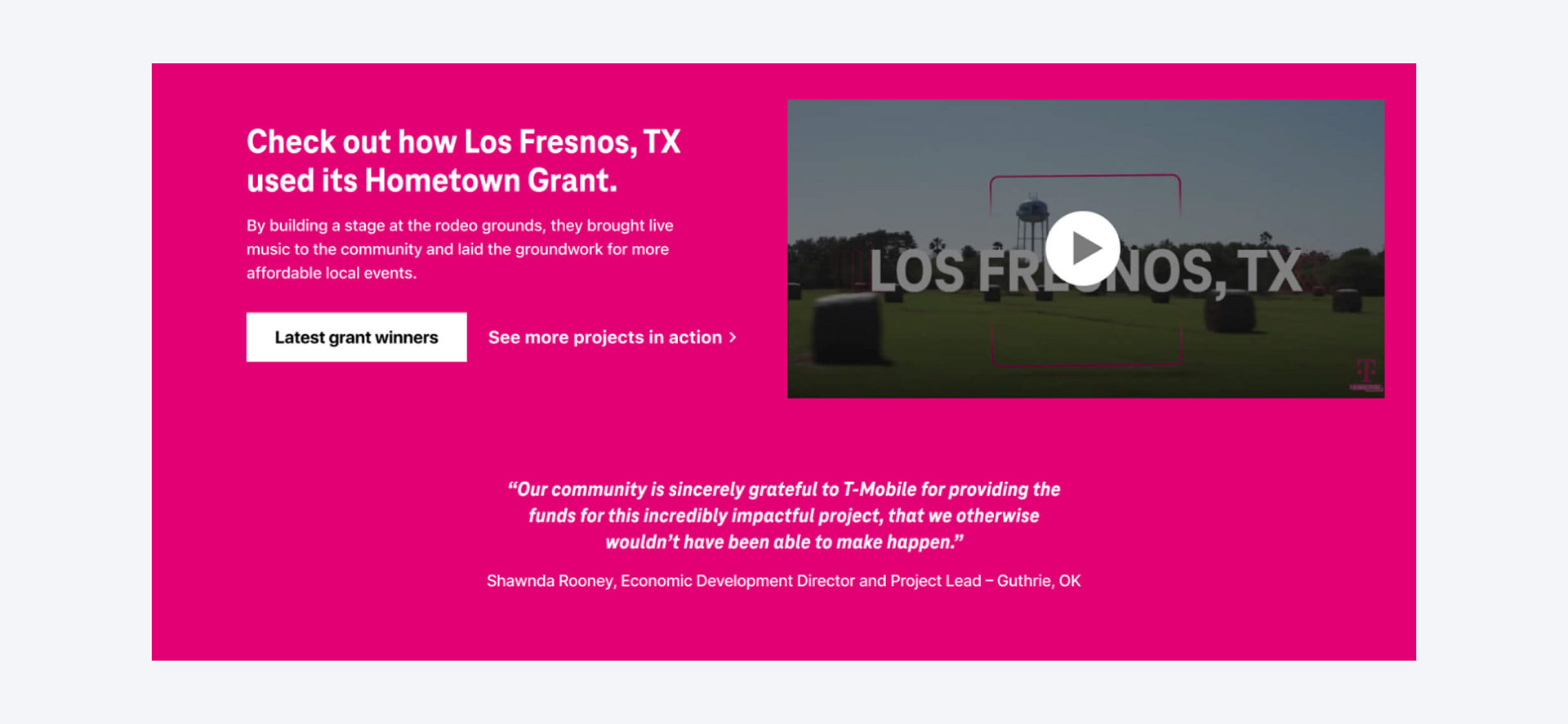This screenshot has height=724, width=1568.
Task: Click the Check out how Los Fresnos heading
Action: tap(463, 161)
